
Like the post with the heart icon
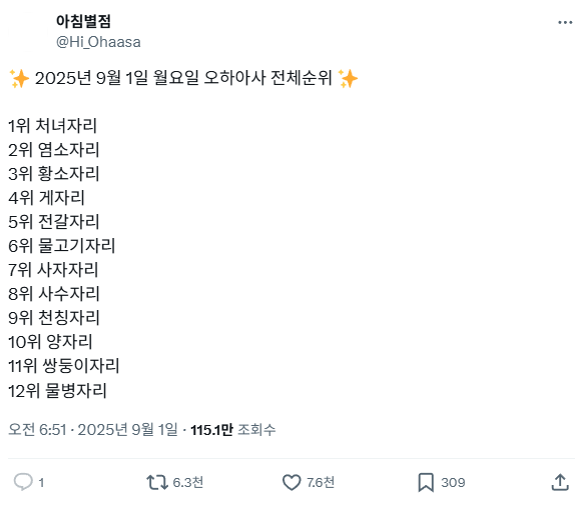coord(291,482)
